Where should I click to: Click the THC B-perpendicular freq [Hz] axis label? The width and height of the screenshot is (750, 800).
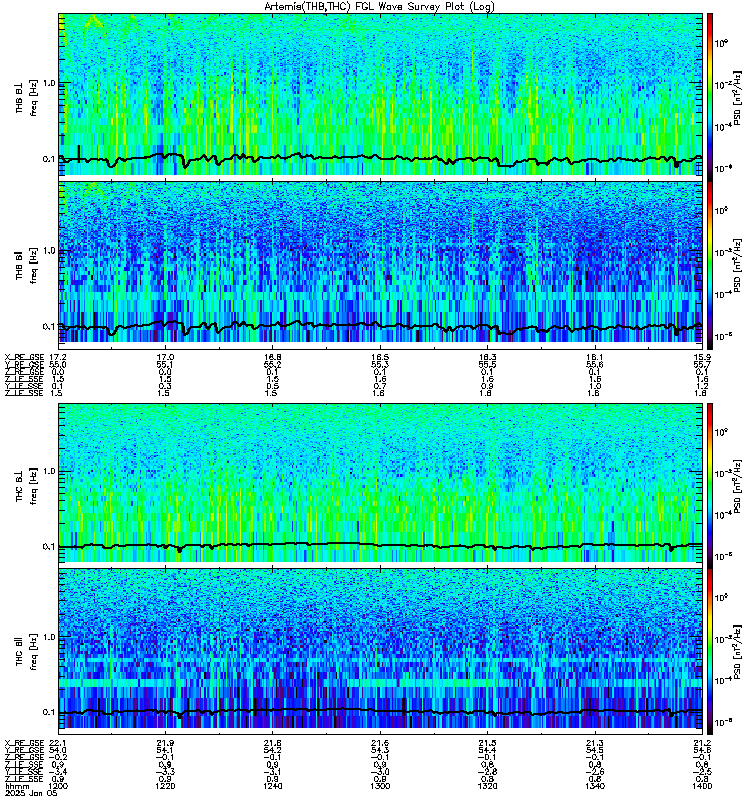click(x=26, y=486)
